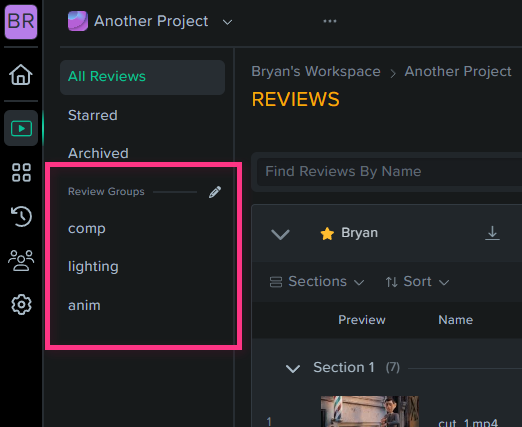Open the Sort dropdown

click(x=417, y=282)
